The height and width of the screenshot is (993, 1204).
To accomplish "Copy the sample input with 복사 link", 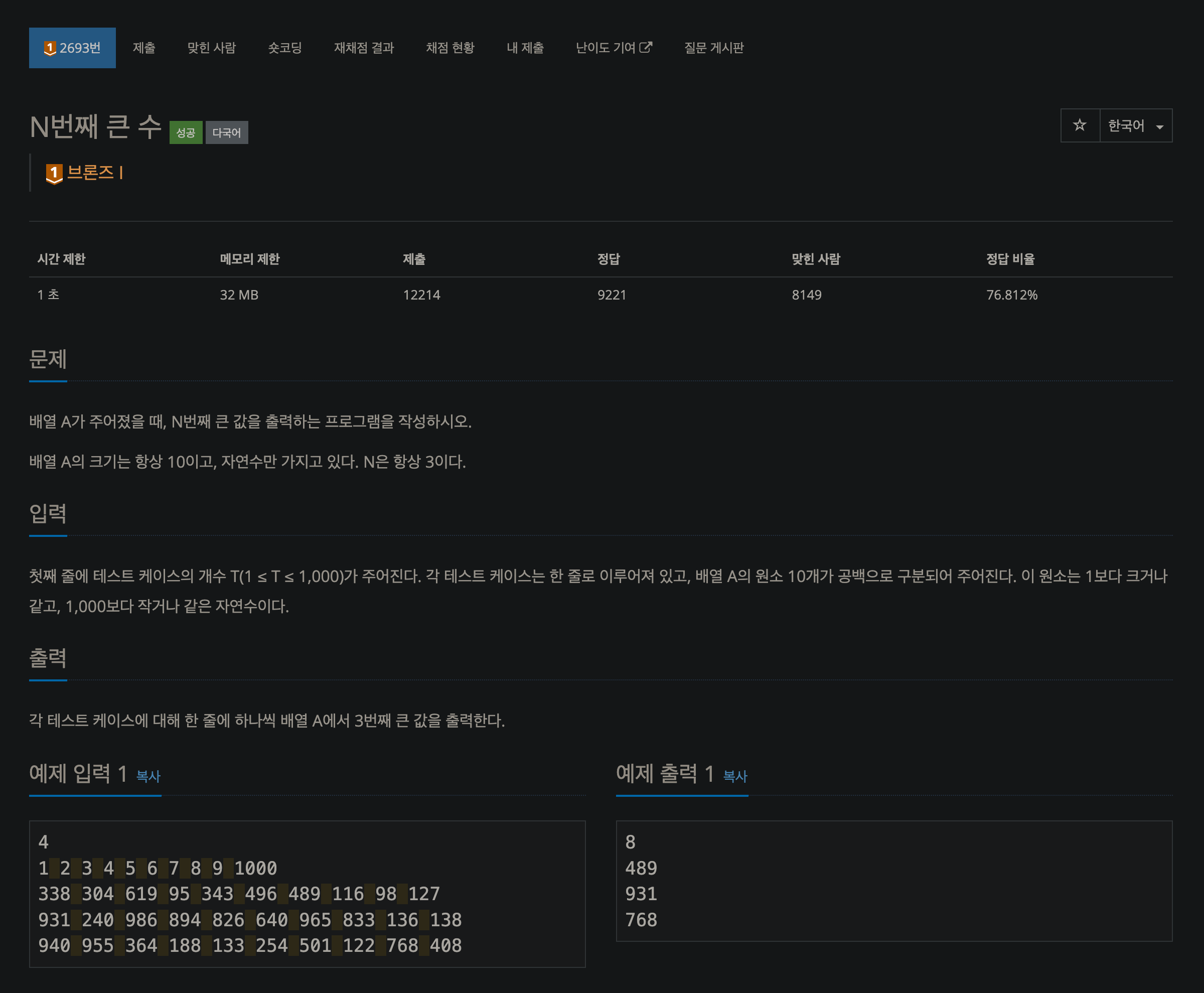I will (148, 776).
